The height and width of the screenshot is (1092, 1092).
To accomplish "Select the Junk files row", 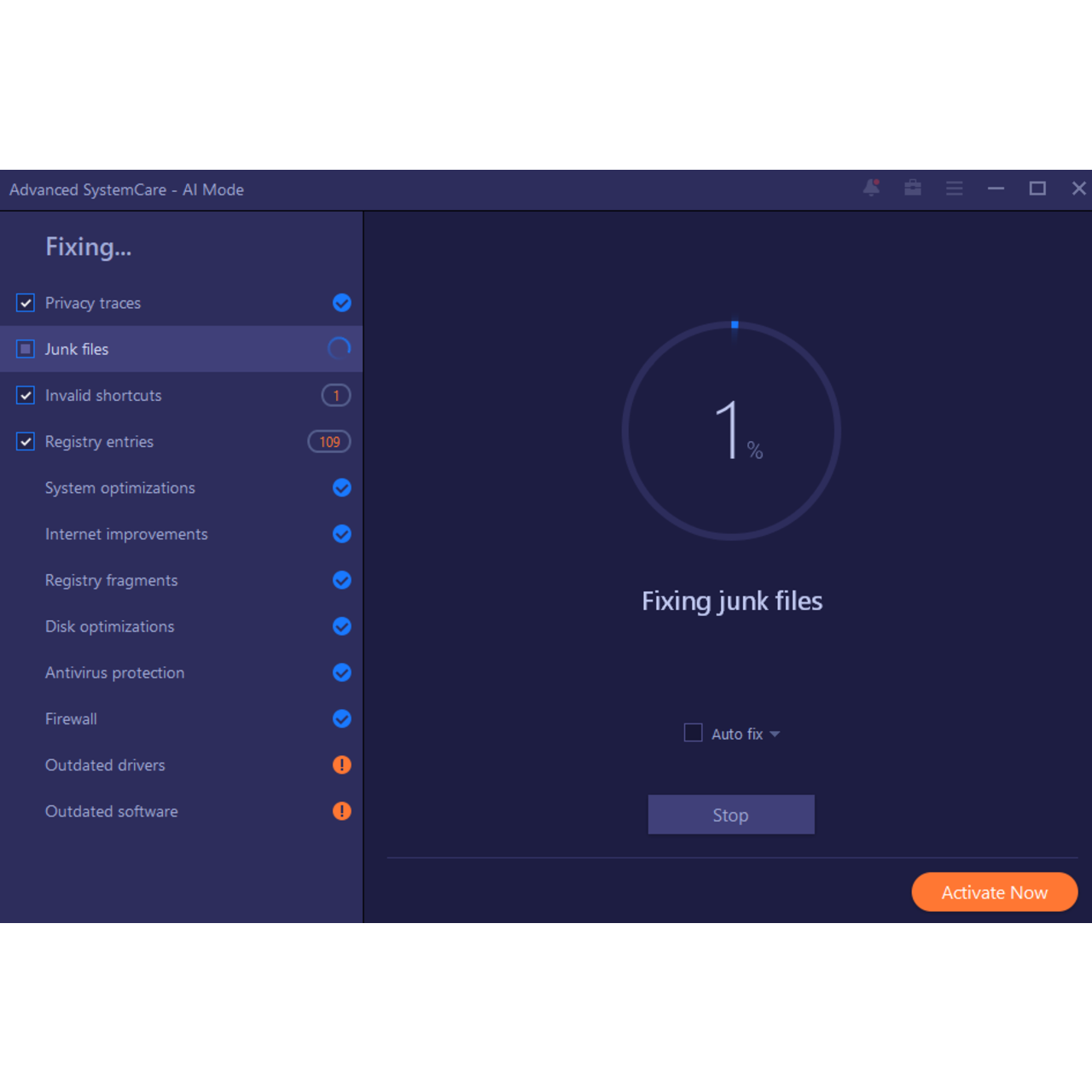I will click(171, 349).
